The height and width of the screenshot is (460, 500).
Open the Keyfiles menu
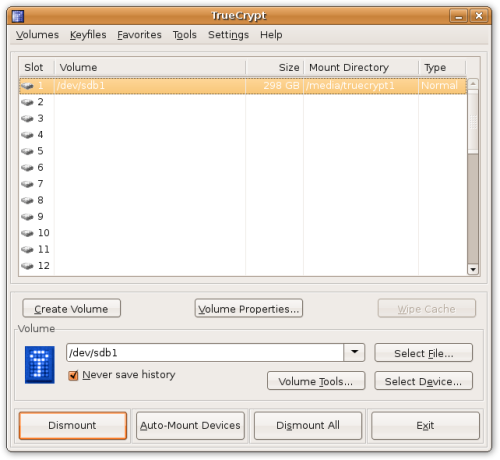[88, 35]
